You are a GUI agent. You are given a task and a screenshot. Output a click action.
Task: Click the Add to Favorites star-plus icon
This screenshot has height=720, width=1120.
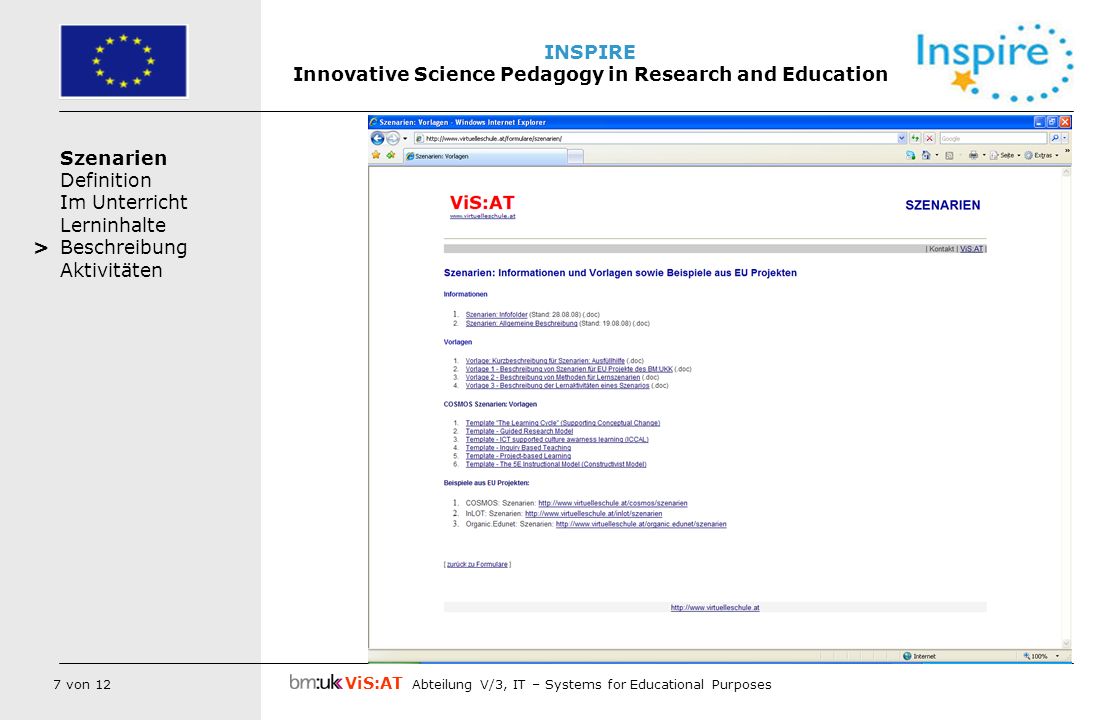click(x=391, y=155)
